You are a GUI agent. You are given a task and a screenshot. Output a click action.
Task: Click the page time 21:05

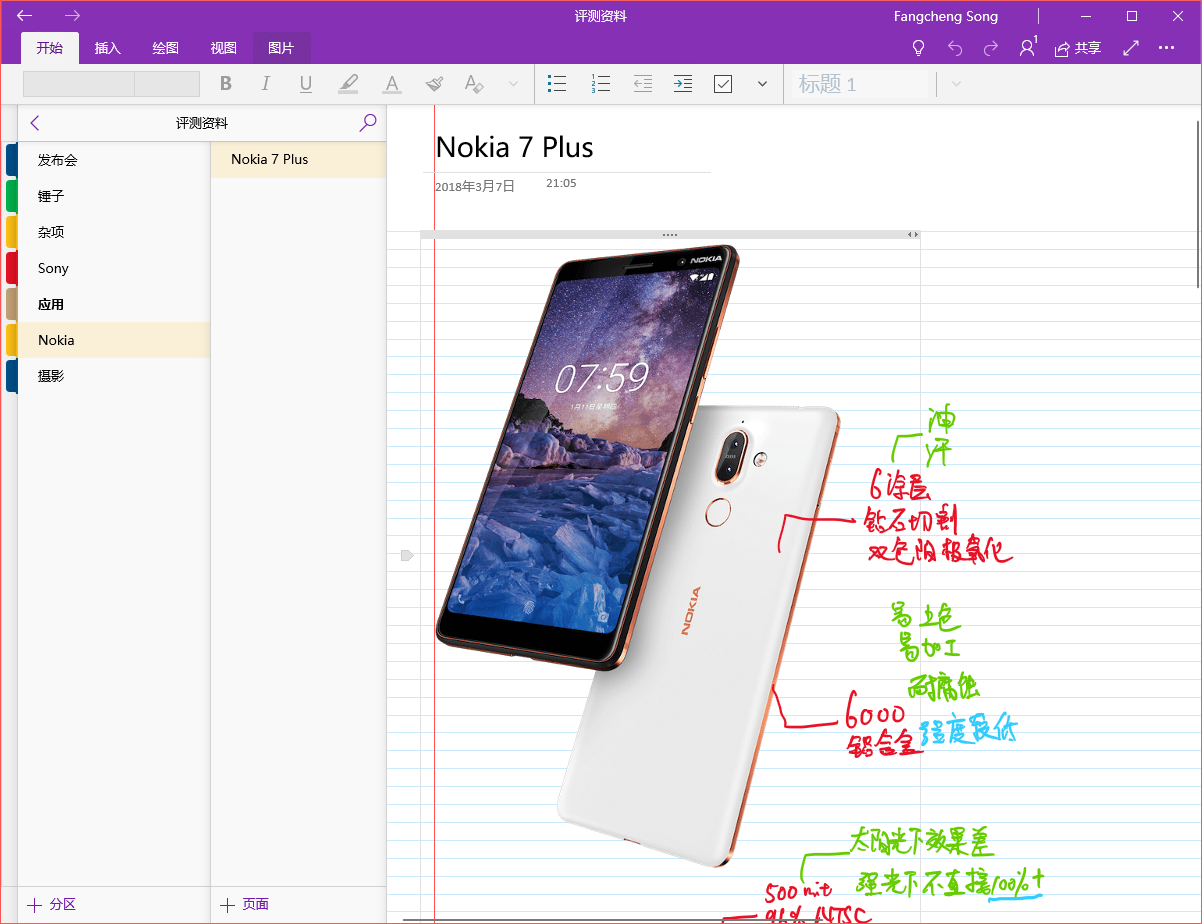point(561,183)
